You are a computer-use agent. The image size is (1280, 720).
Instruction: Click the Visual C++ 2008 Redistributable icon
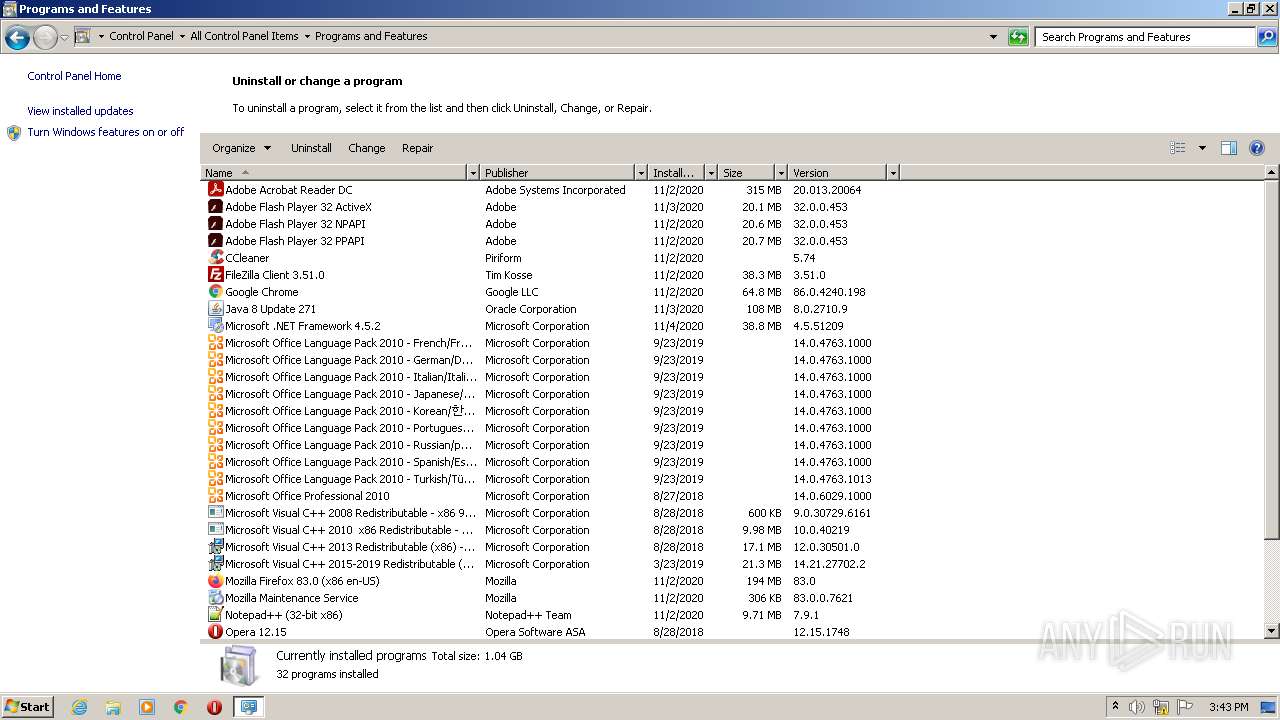tap(215, 512)
